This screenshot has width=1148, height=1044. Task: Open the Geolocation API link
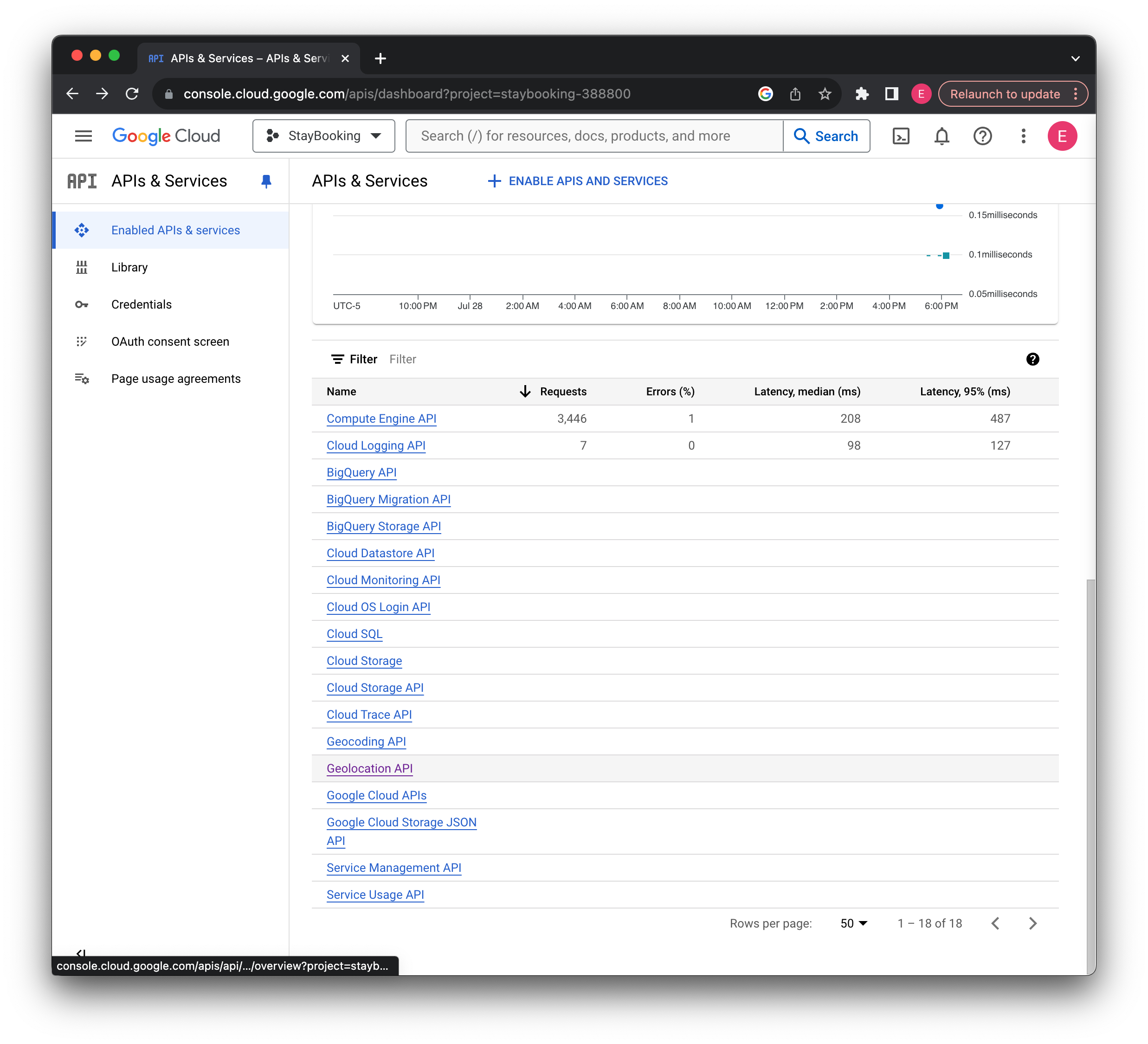[369, 768]
